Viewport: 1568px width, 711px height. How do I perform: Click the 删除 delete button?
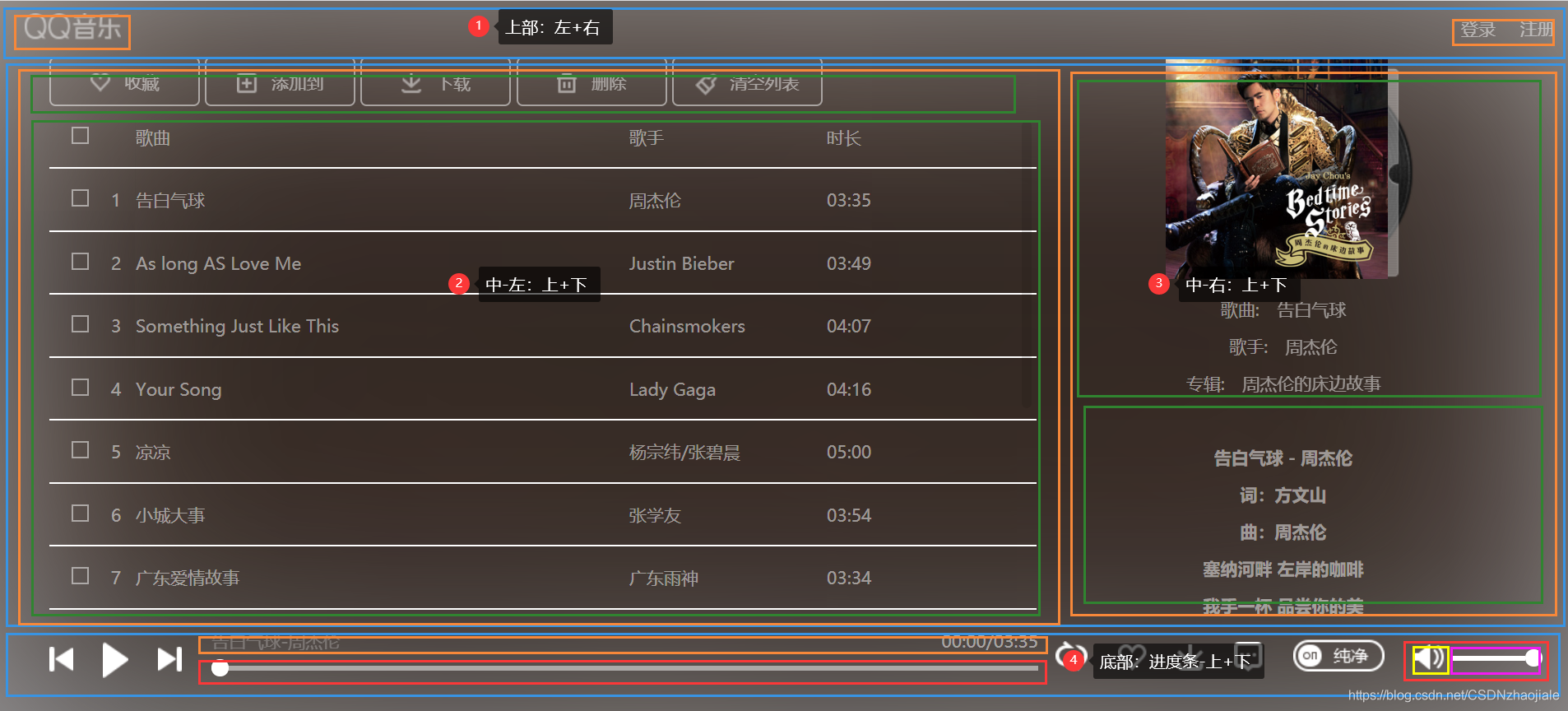pos(591,82)
